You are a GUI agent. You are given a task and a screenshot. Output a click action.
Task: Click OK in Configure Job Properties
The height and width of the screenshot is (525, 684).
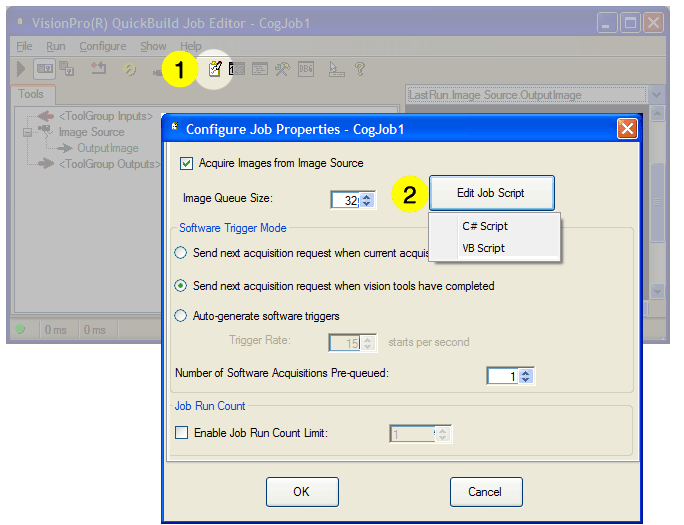(x=302, y=492)
